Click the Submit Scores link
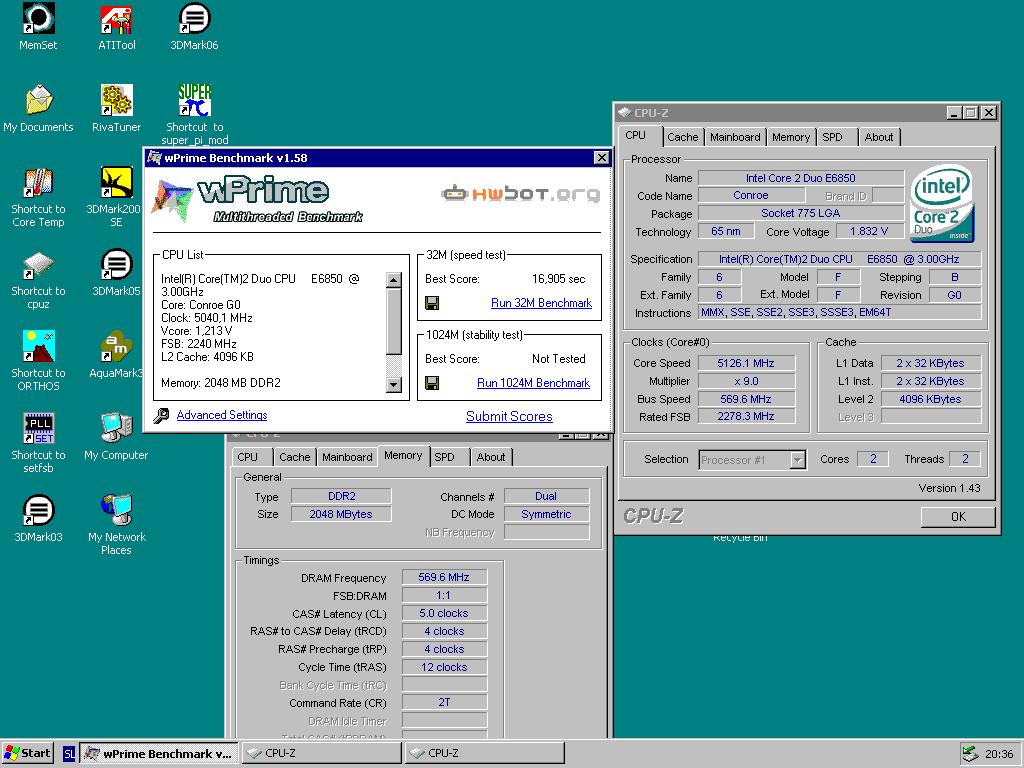This screenshot has width=1024, height=768. click(x=509, y=416)
